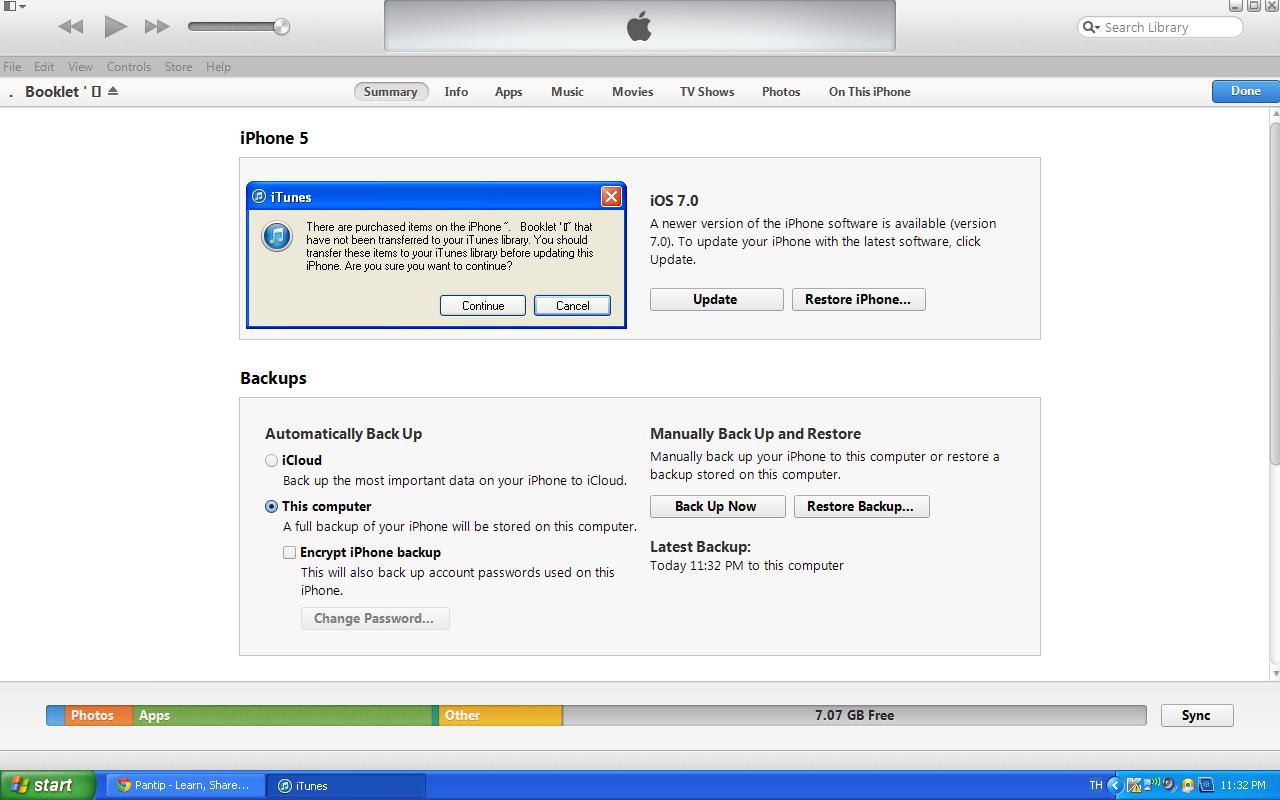Click the volume slider knob
The width and height of the screenshot is (1280, 800).
282,27
